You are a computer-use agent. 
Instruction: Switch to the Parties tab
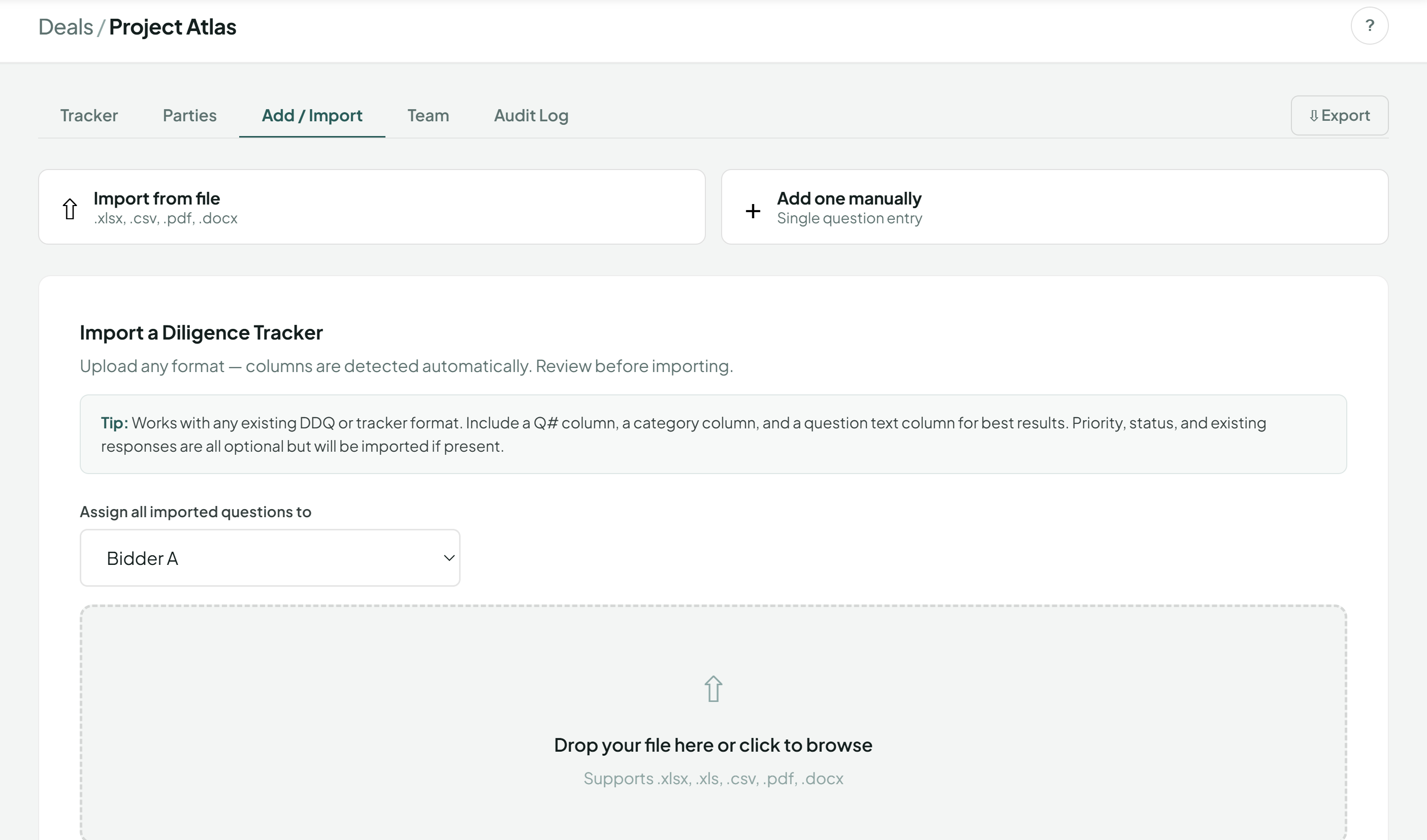pyautogui.click(x=189, y=116)
